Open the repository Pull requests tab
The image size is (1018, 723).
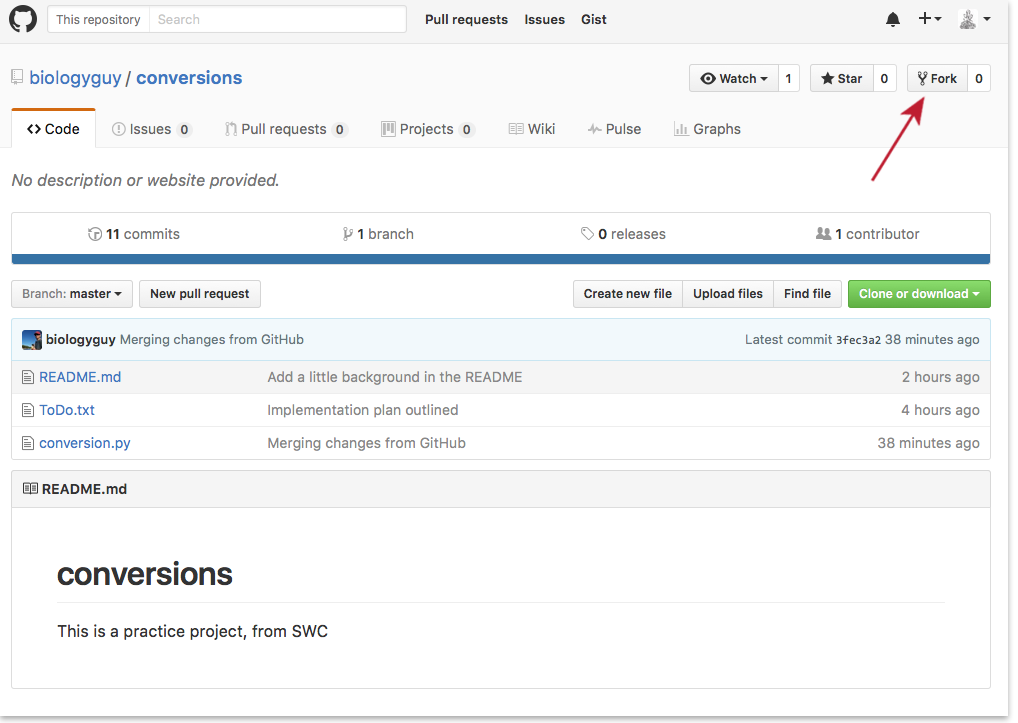[286, 129]
